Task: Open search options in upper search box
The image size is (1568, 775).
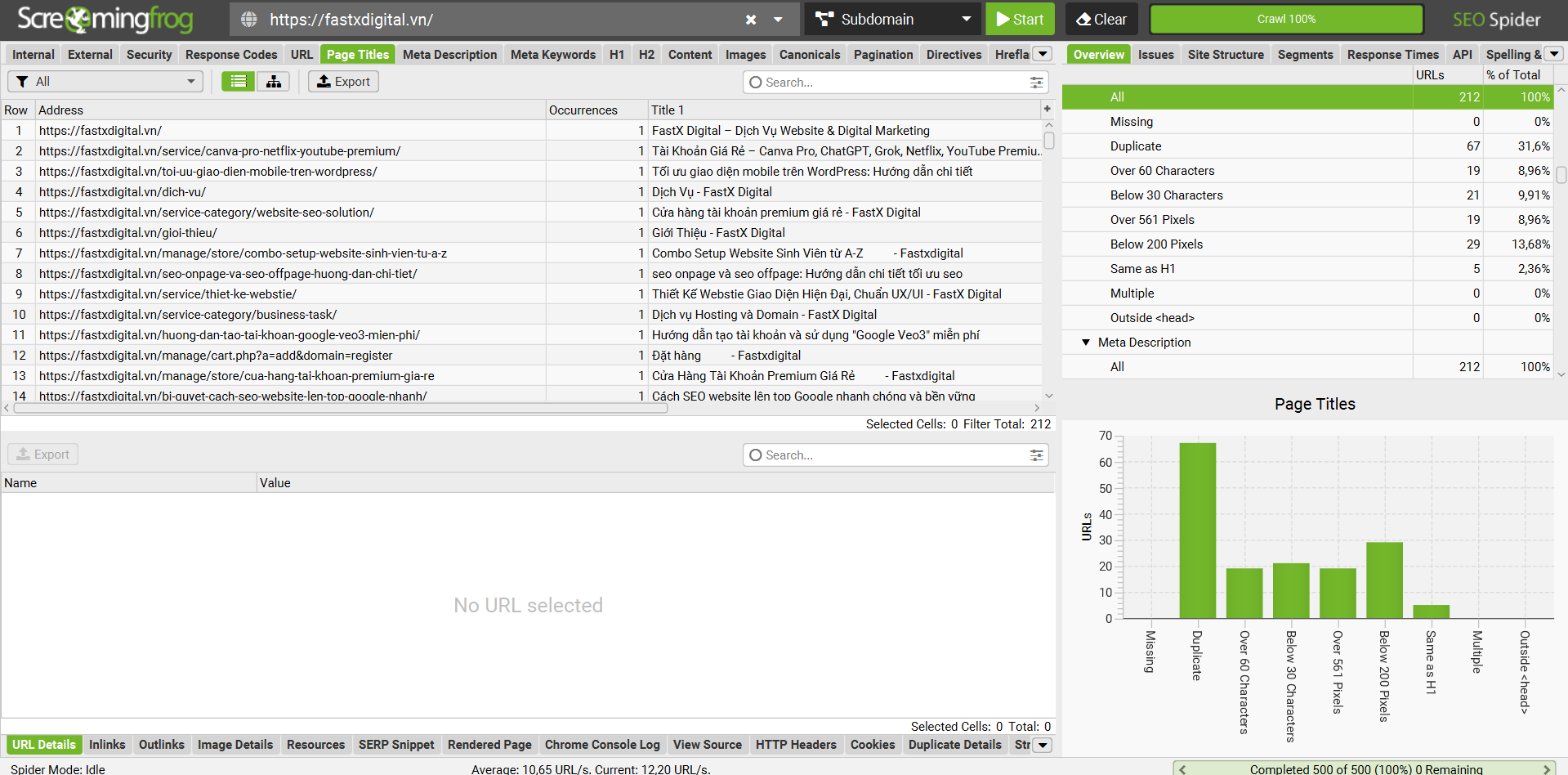Action: click(1036, 82)
